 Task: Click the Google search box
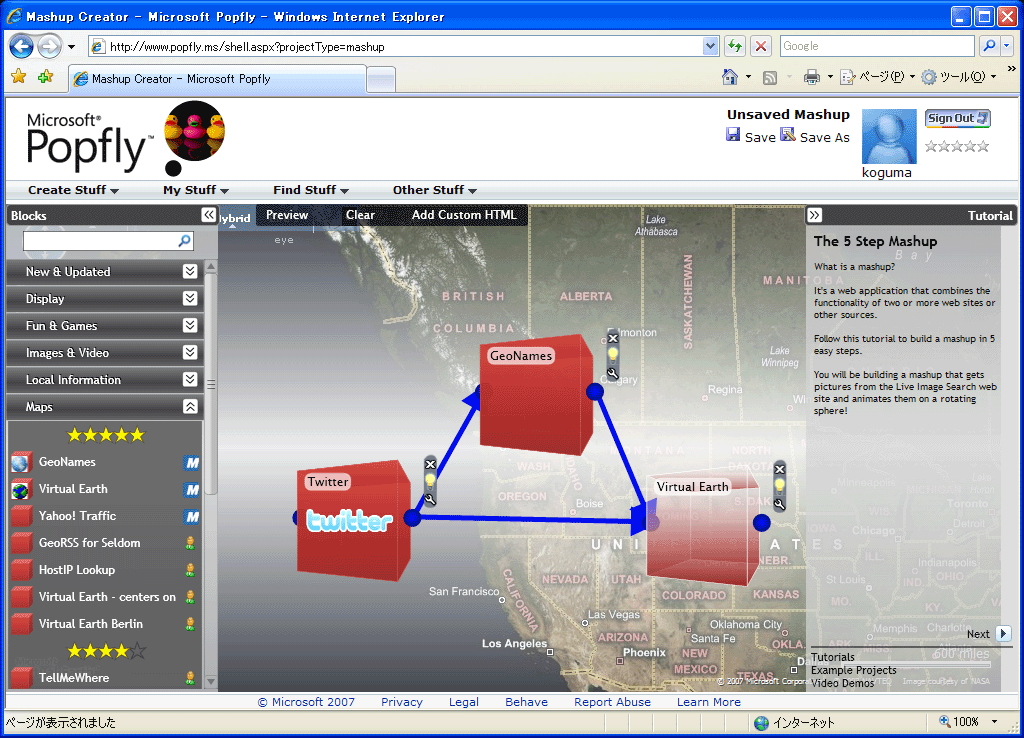point(877,46)
